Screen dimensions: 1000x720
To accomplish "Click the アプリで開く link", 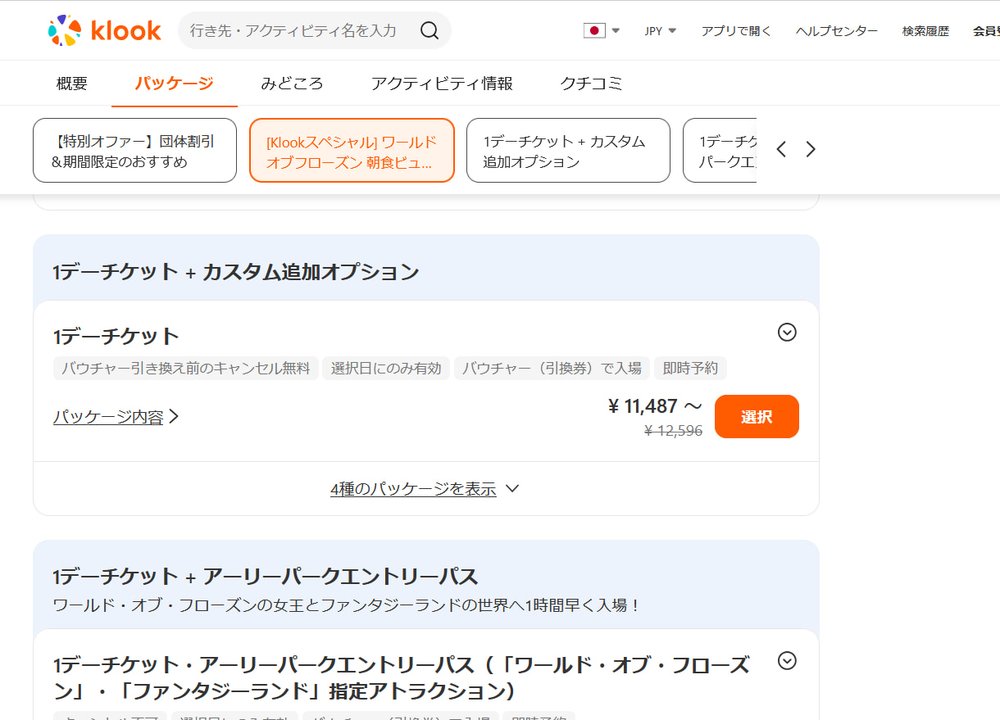I will point(737,30).
